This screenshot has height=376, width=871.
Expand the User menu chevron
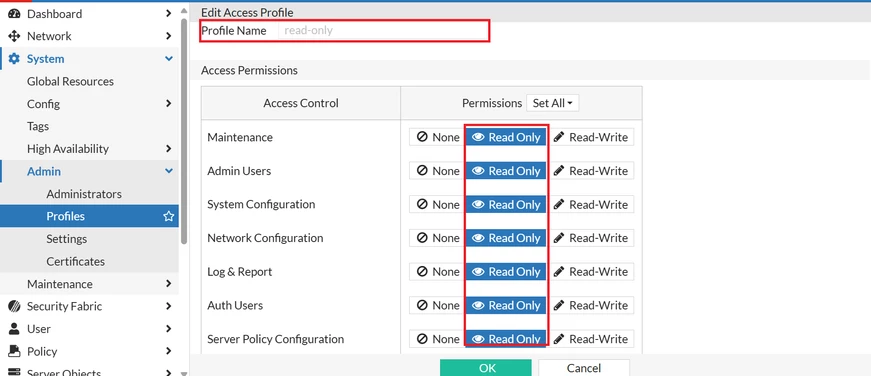point(169,329)
